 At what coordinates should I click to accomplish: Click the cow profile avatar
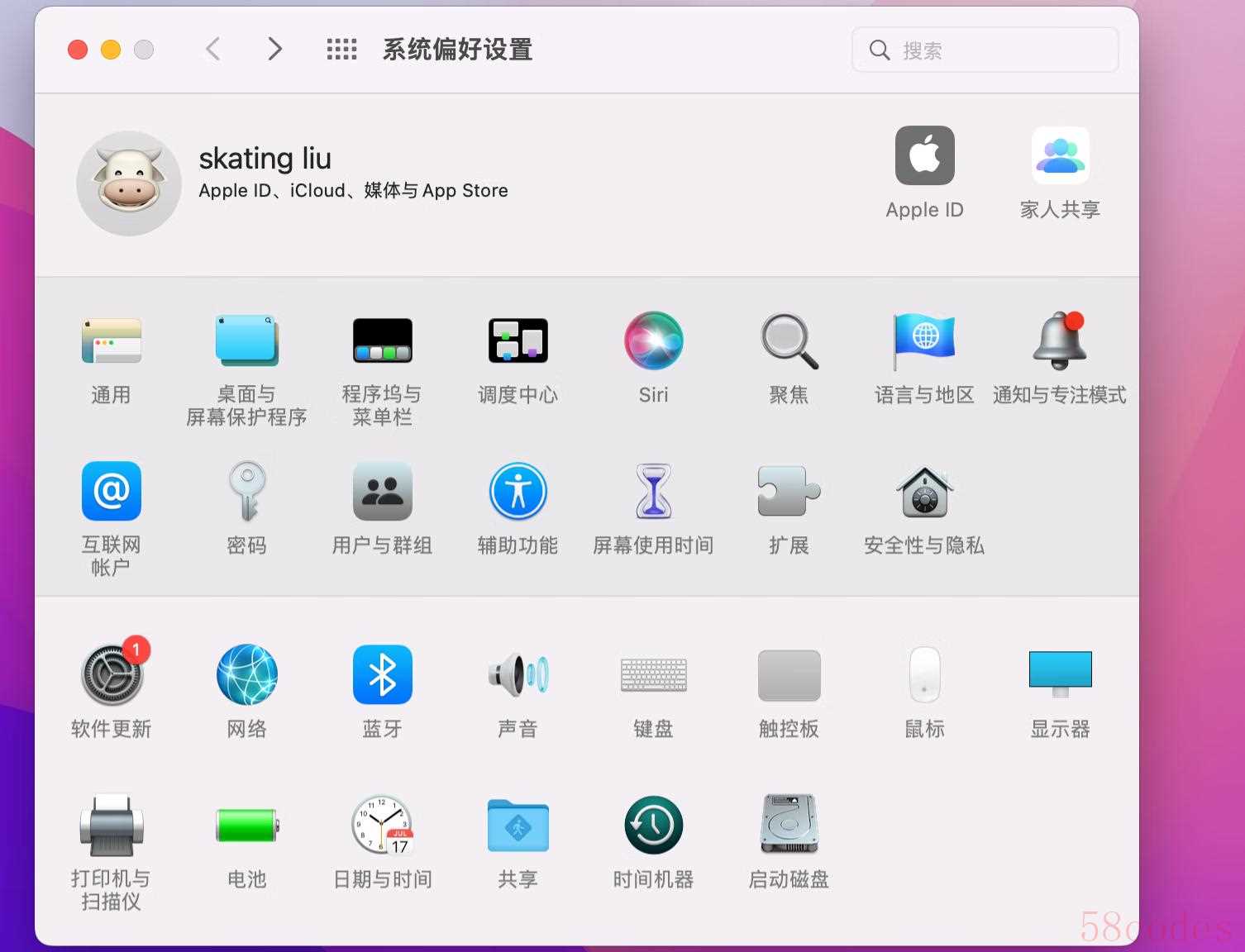point(129,183)
